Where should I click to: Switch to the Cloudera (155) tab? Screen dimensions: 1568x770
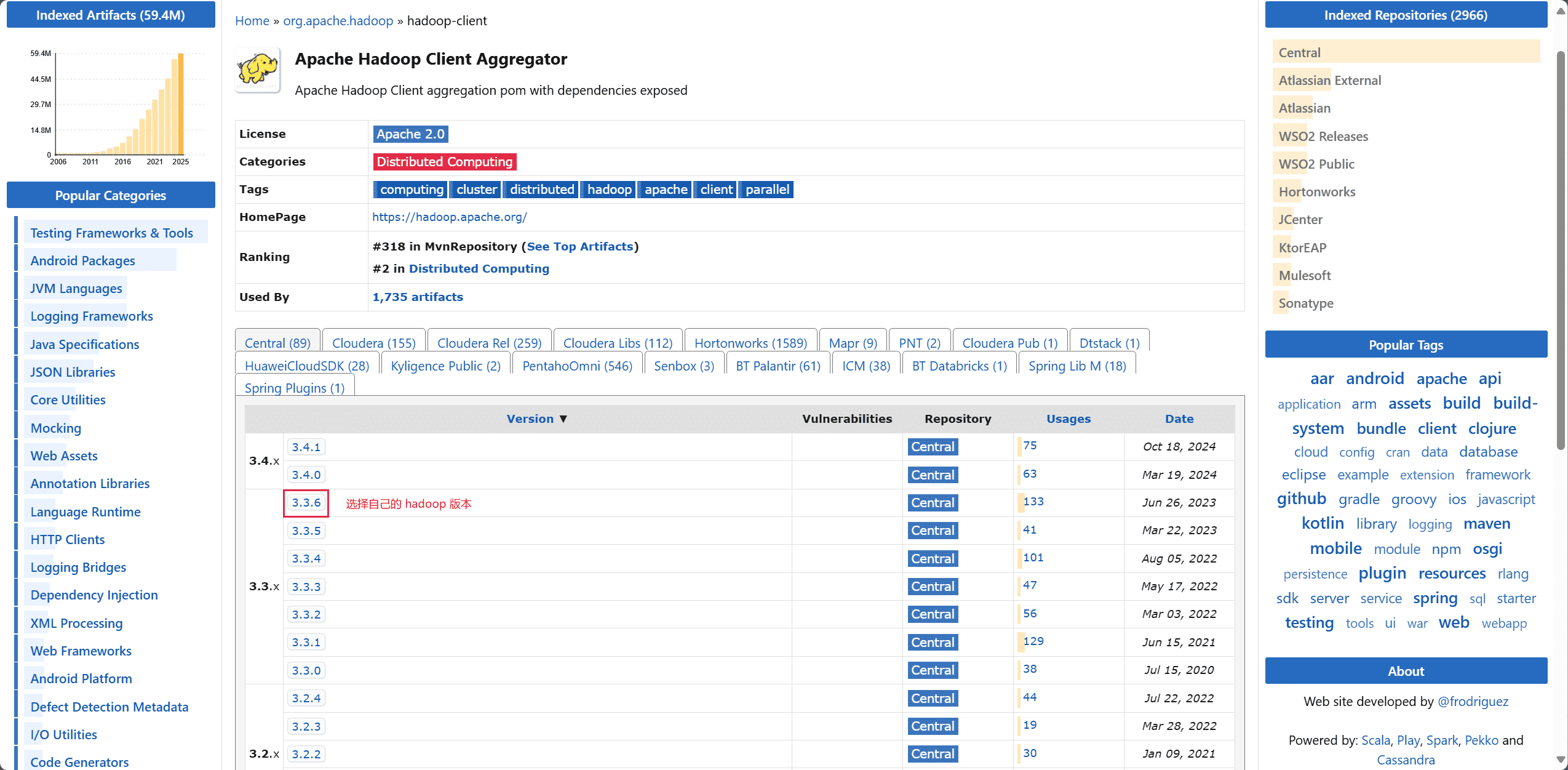tap(374, 343)
